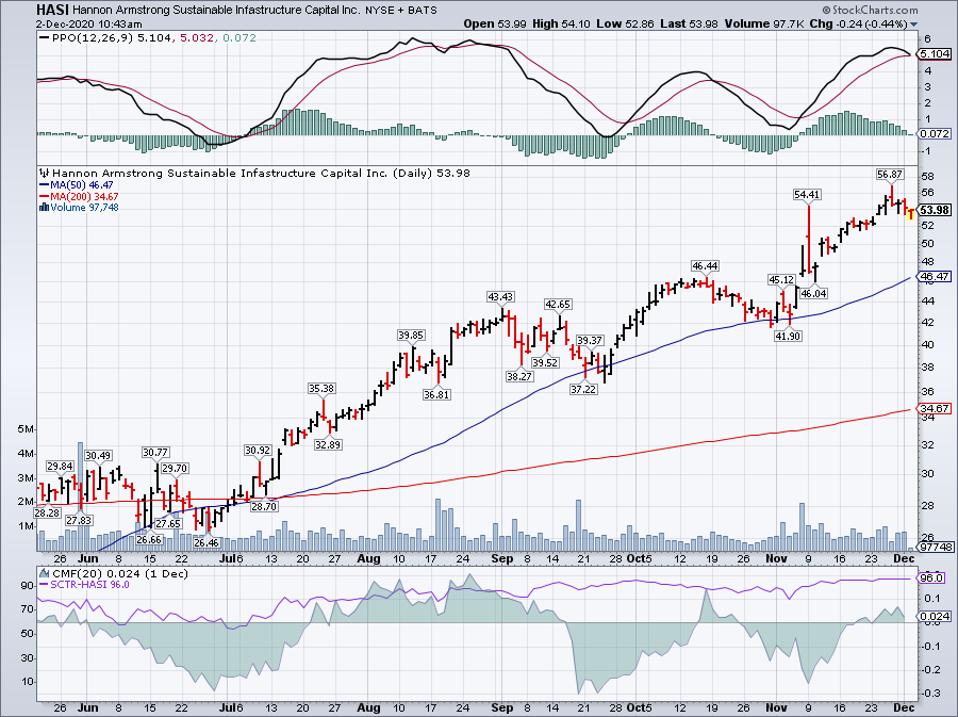Click the CMF(20) area icon in the legend
This screenshot has height=717, width=958.
coord(44,573)
